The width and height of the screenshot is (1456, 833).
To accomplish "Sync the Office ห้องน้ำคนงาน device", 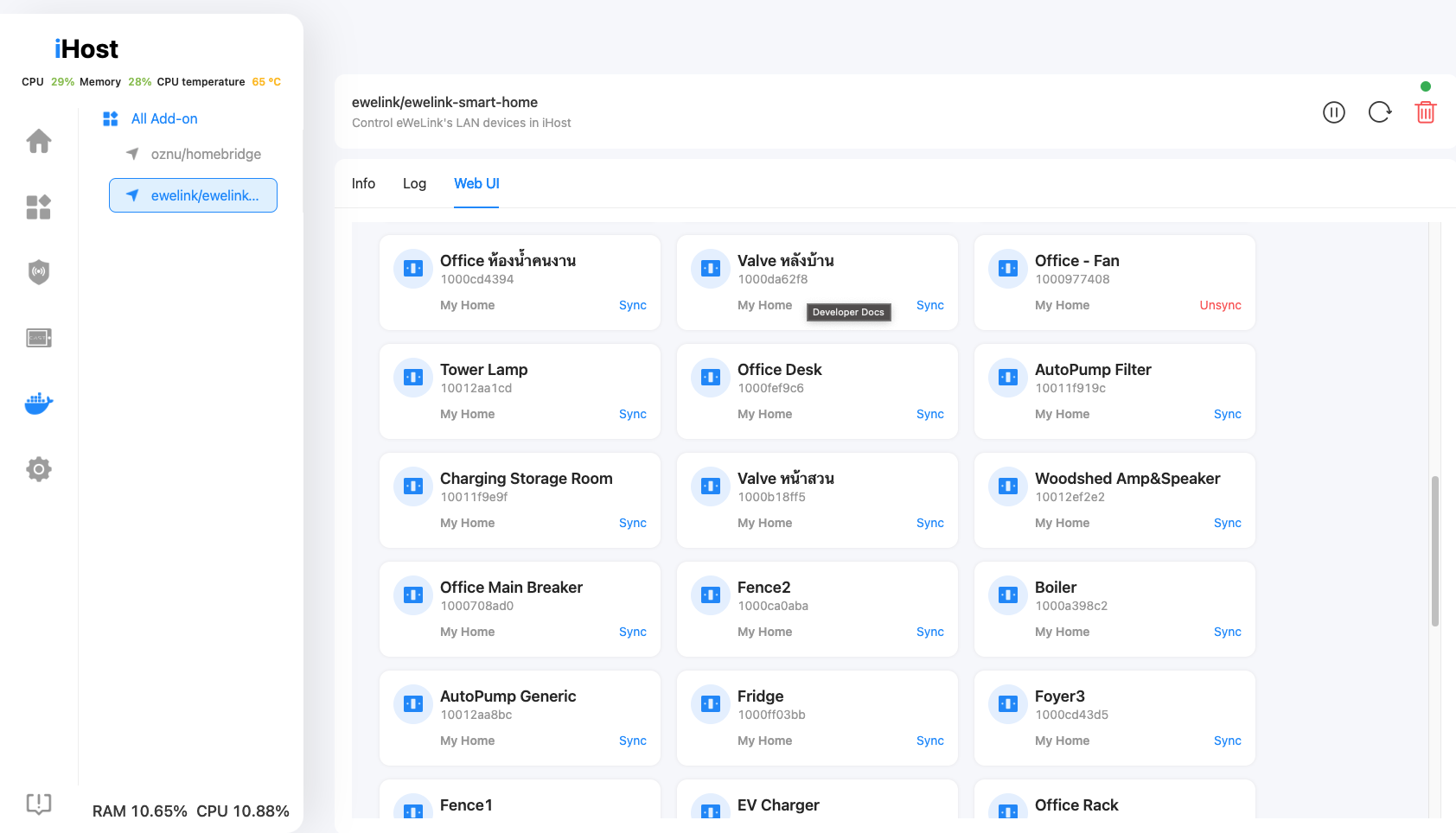I will point(633,305).
